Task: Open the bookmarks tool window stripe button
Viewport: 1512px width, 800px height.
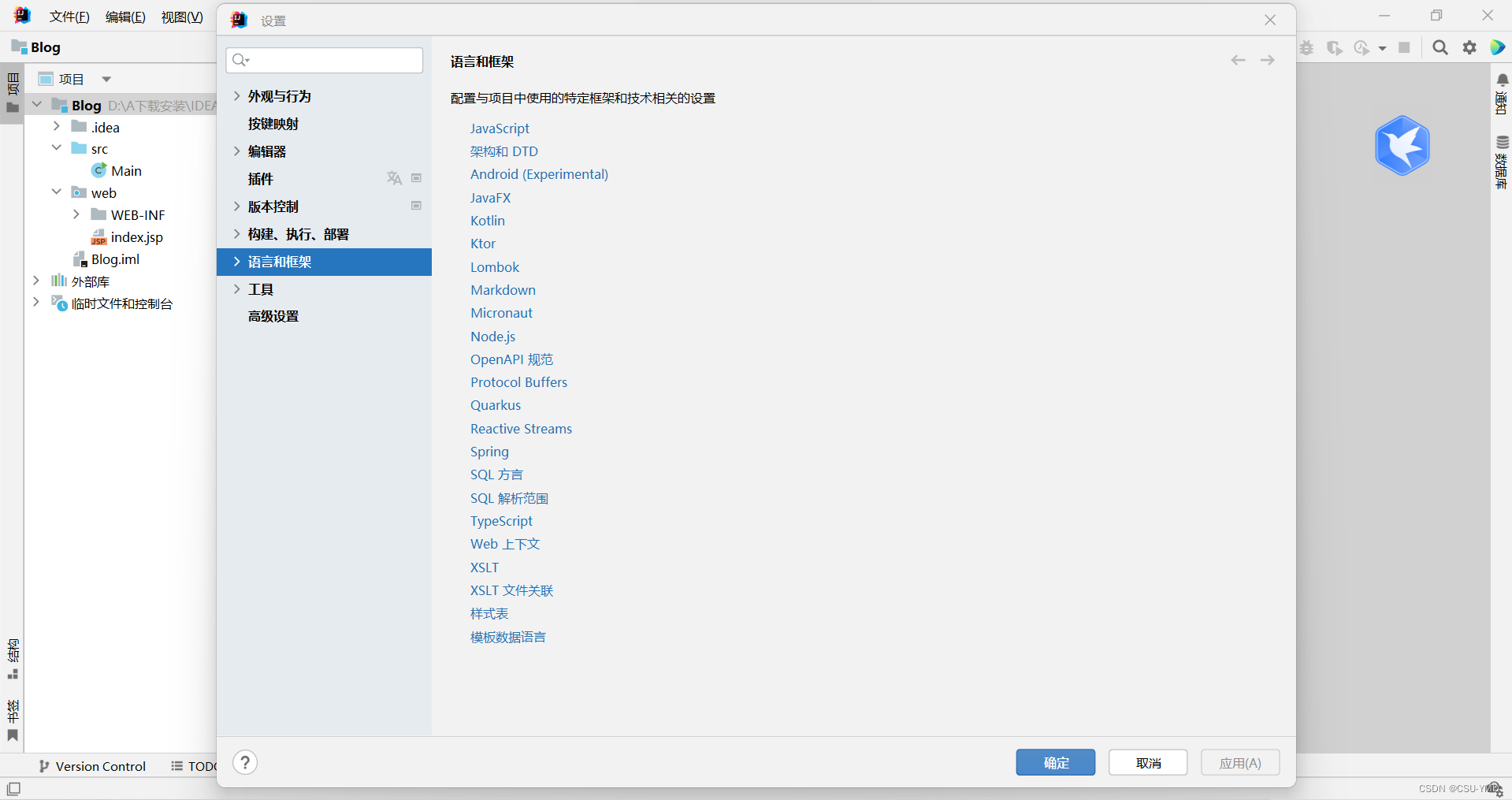Action: coord(13,720)
